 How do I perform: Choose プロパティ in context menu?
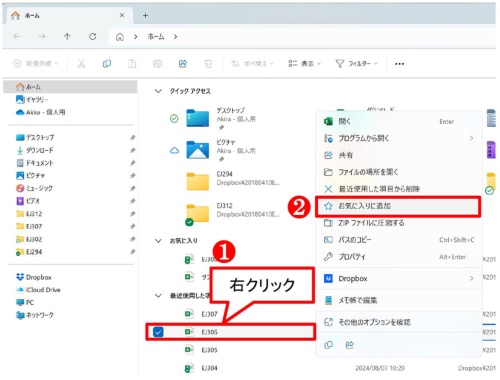point(399,257)
